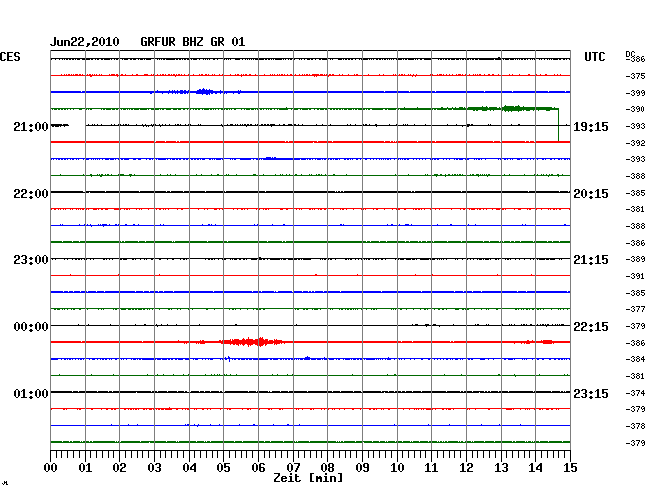The width and height of the screenshot is (650, 494).
Task: Select DC offset value -399
Action: (635, 93)
